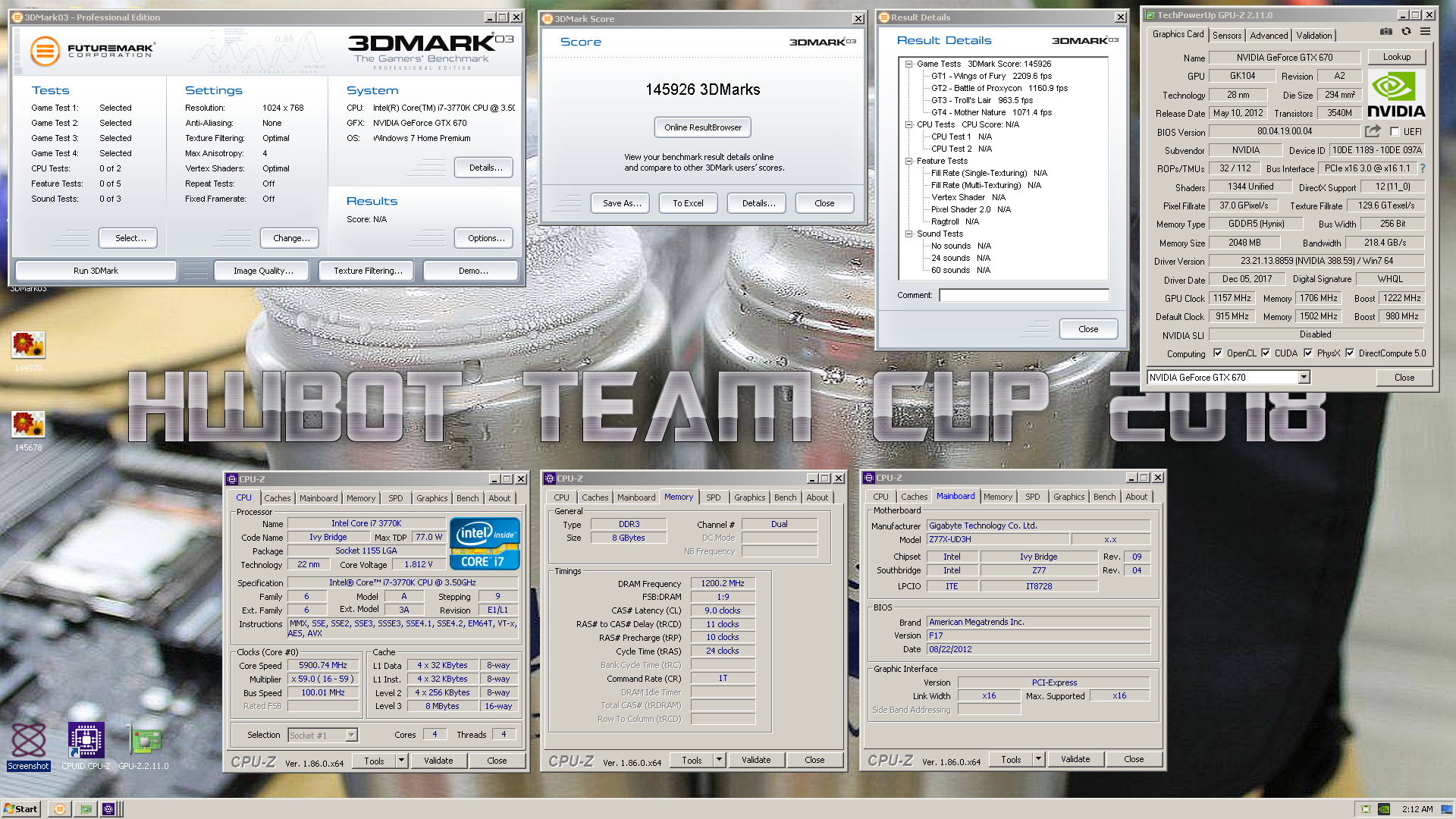The height and width of the screenshot is (819, 1456).
Task: Click the taskbar clock showing 2:12 AM
Action: pyautogui.click(x=1417, y=809)
